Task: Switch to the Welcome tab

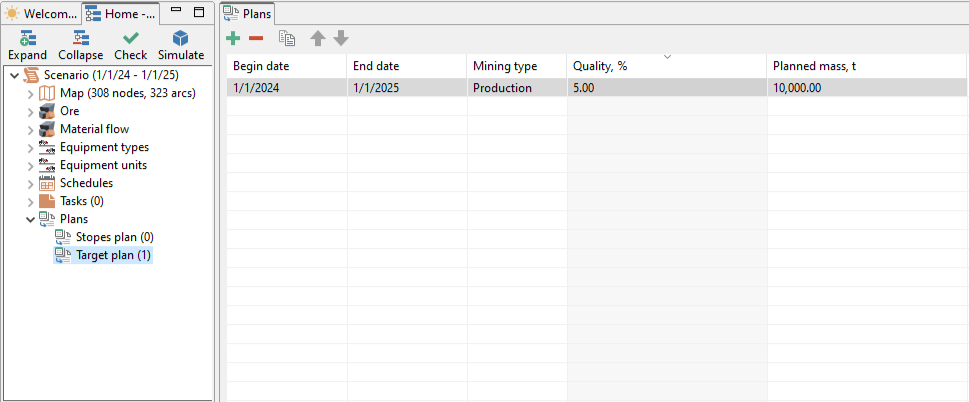Action: [x=41, y=13]
